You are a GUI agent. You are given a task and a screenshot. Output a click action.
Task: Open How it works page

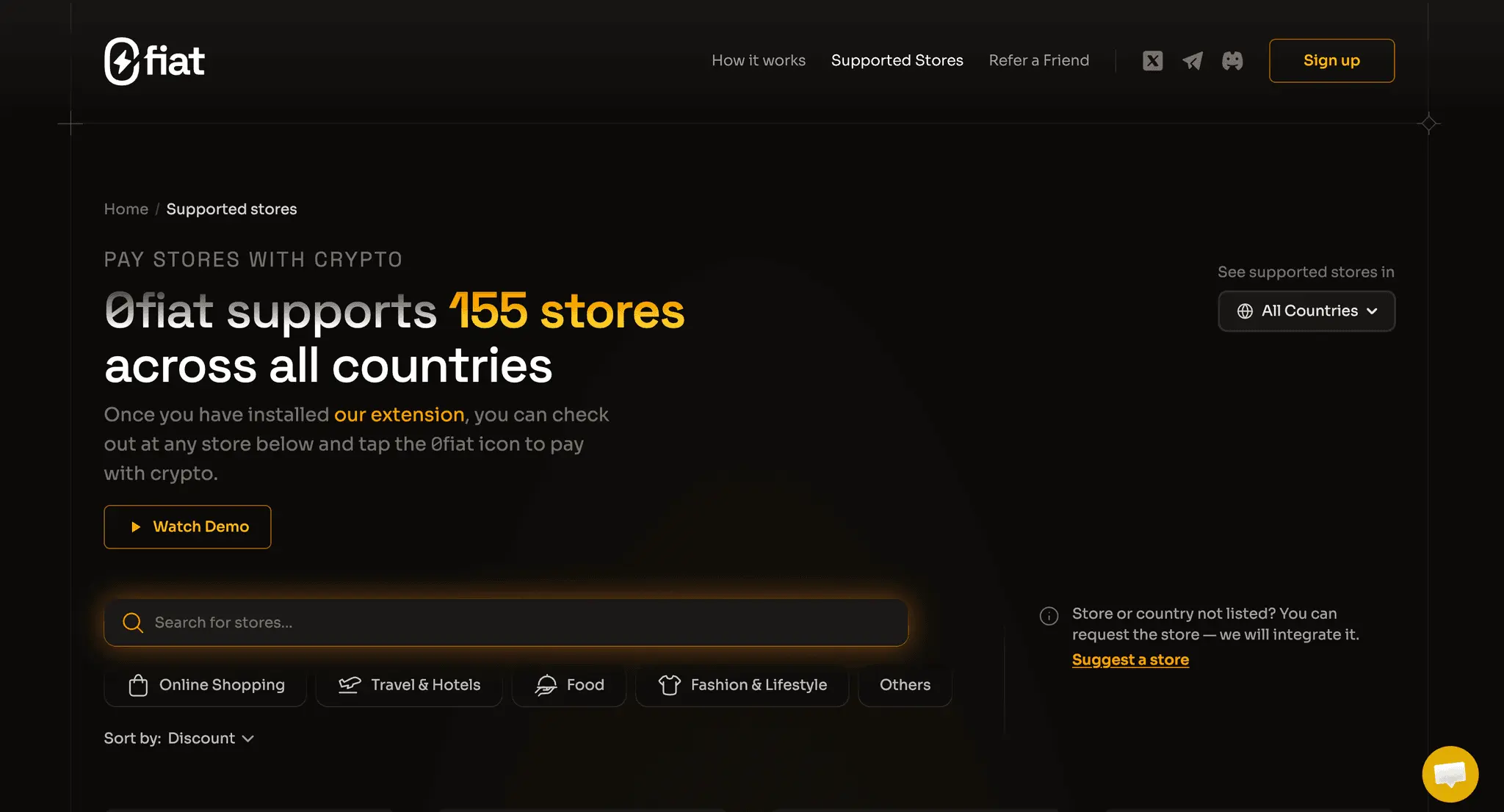click(x=759, y=60)
